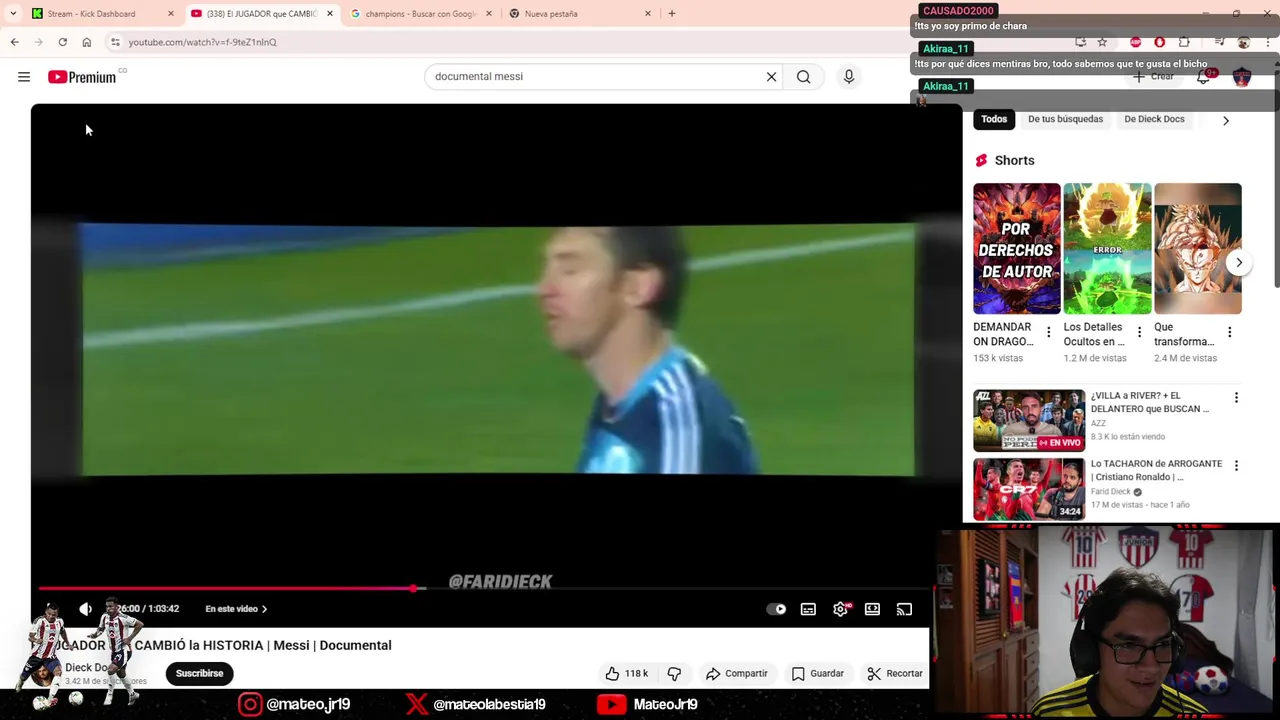This screenshot has height=720, width=1280.
Task: Open the 'Que transforma...' short thumbnail
Action: coord(1197,249)
